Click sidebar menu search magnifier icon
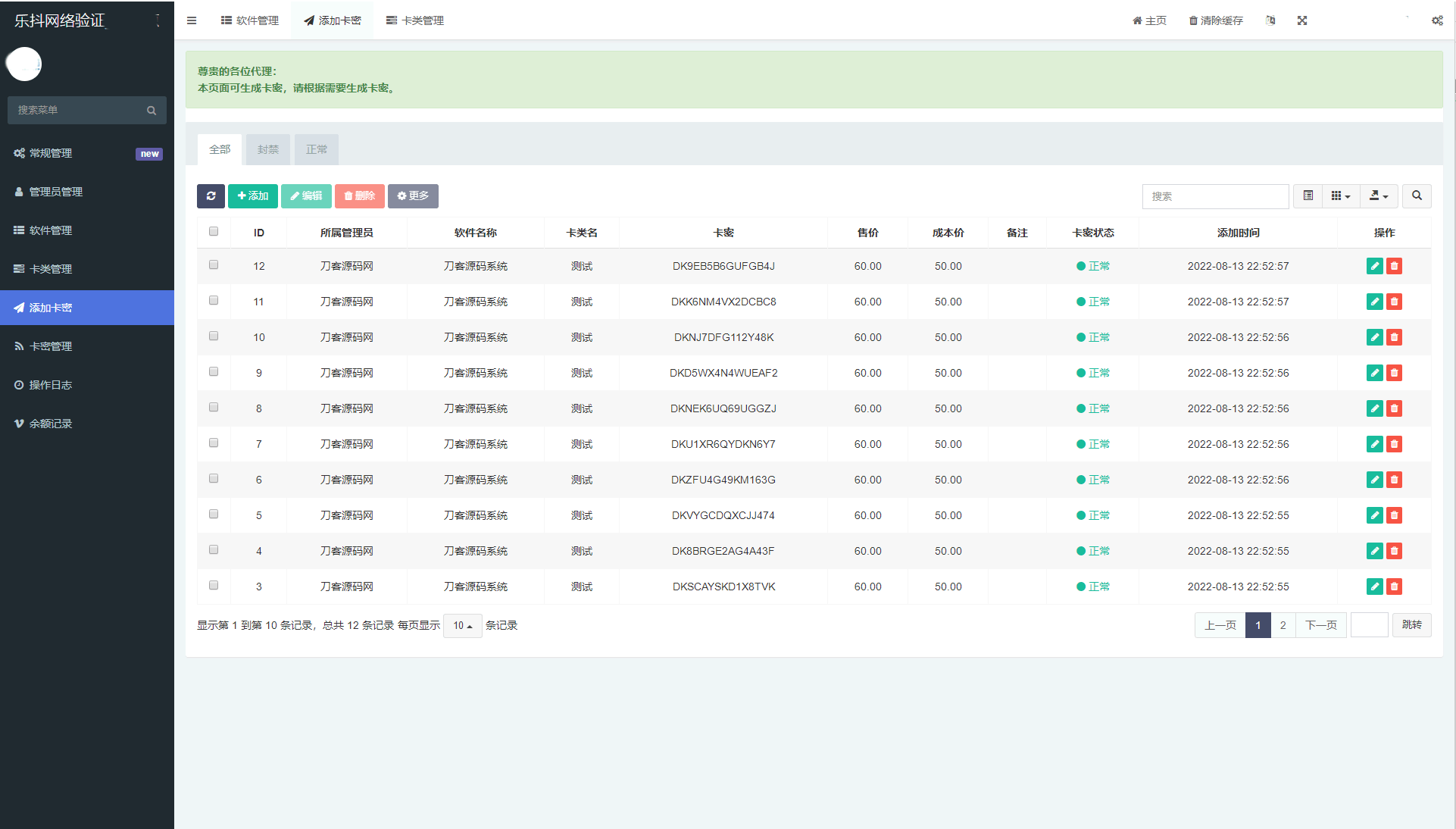Viewport: 1456px width, 829px height. point(152,111)
